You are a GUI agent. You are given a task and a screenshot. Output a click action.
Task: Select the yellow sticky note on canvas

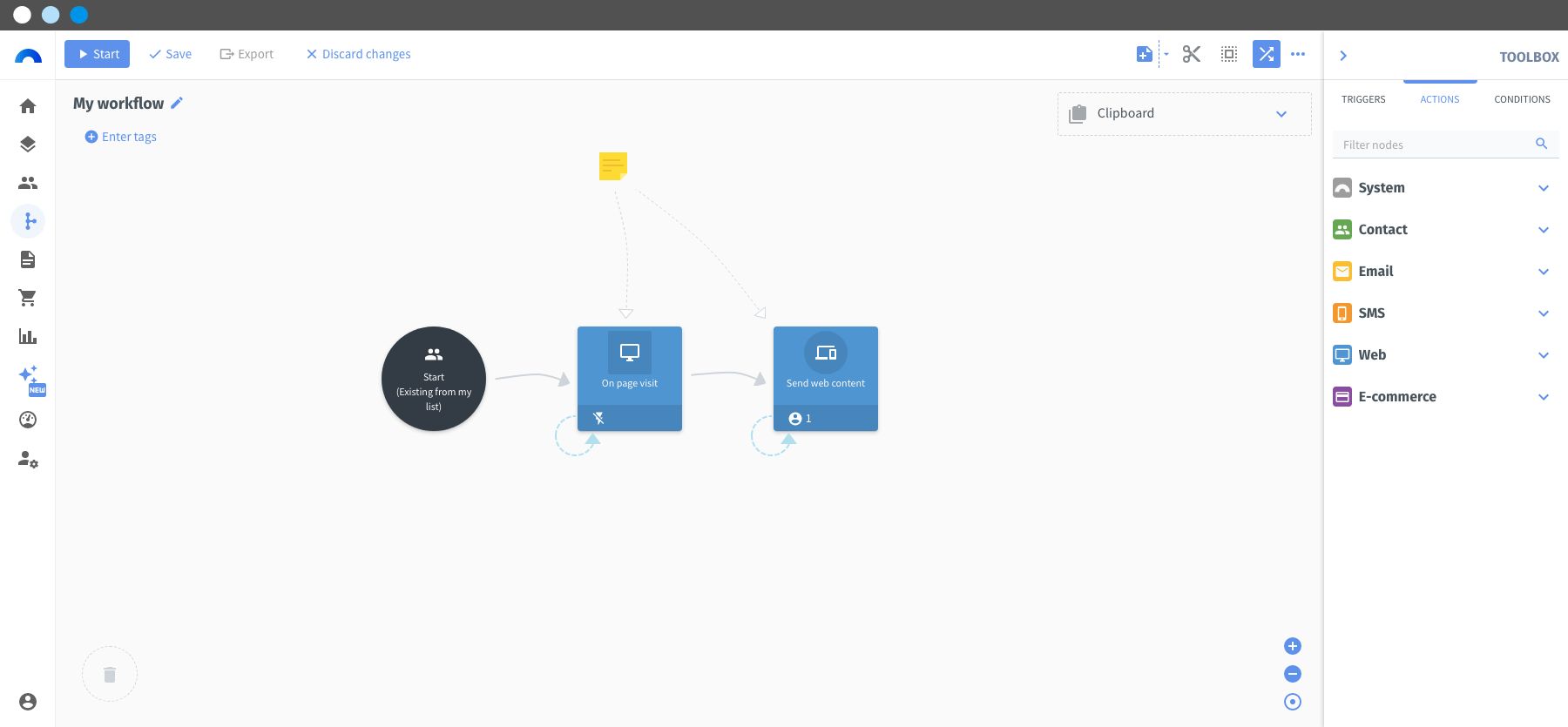pyautogui.click(x=613, y=166)
